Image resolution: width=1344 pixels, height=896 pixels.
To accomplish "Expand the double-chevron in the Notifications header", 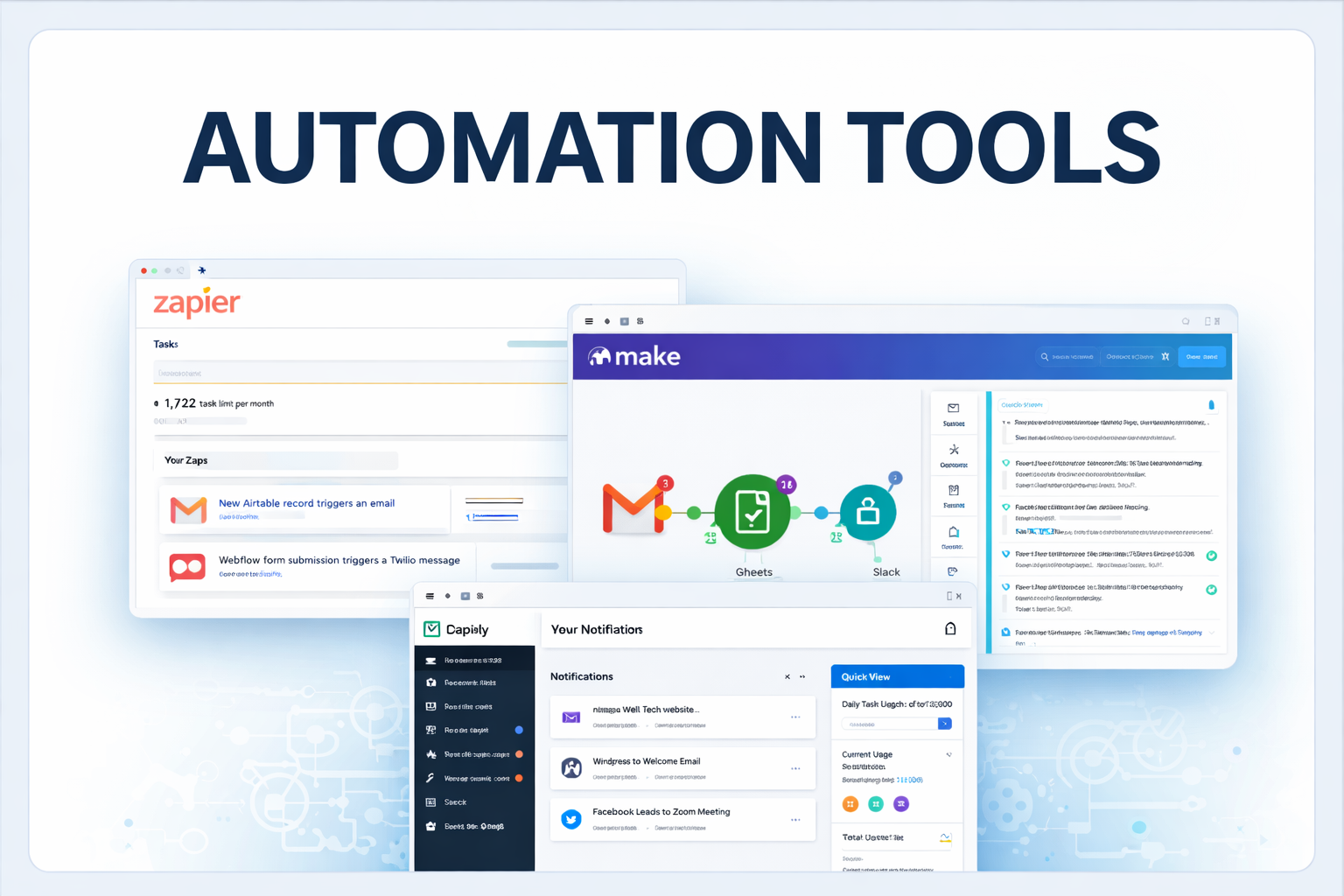I will (x=802, y=676).
